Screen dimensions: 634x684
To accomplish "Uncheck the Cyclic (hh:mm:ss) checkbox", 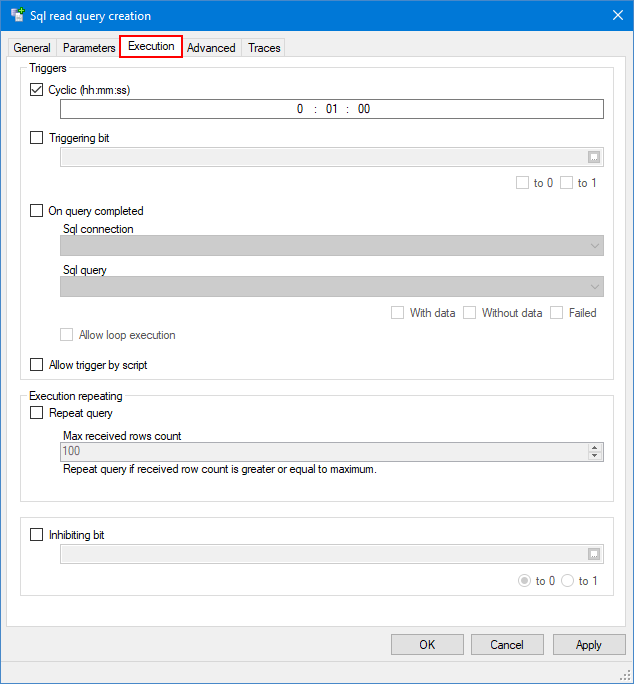I will point(37,90).
